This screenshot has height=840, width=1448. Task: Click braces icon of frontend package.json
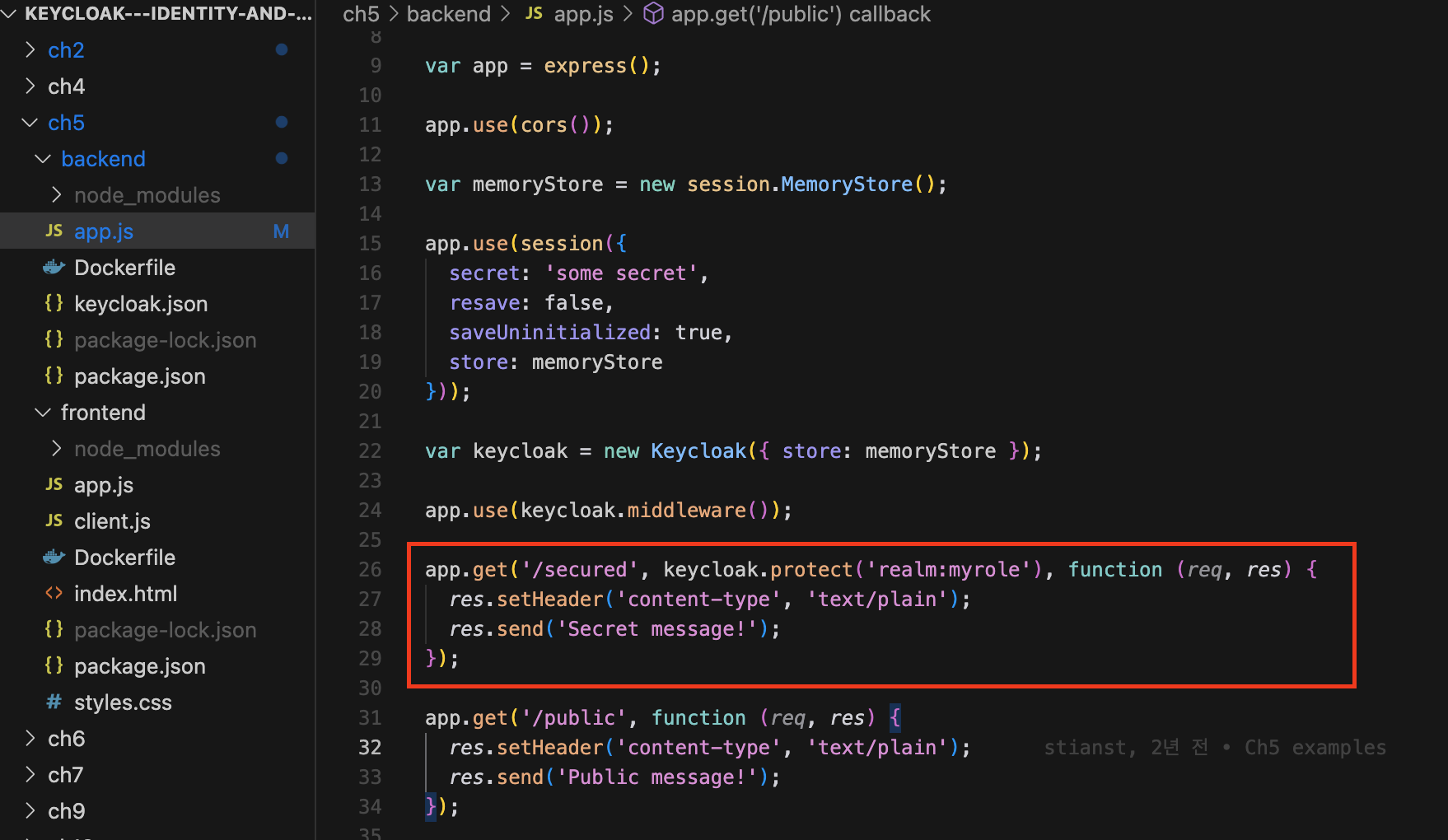point(54,666)
